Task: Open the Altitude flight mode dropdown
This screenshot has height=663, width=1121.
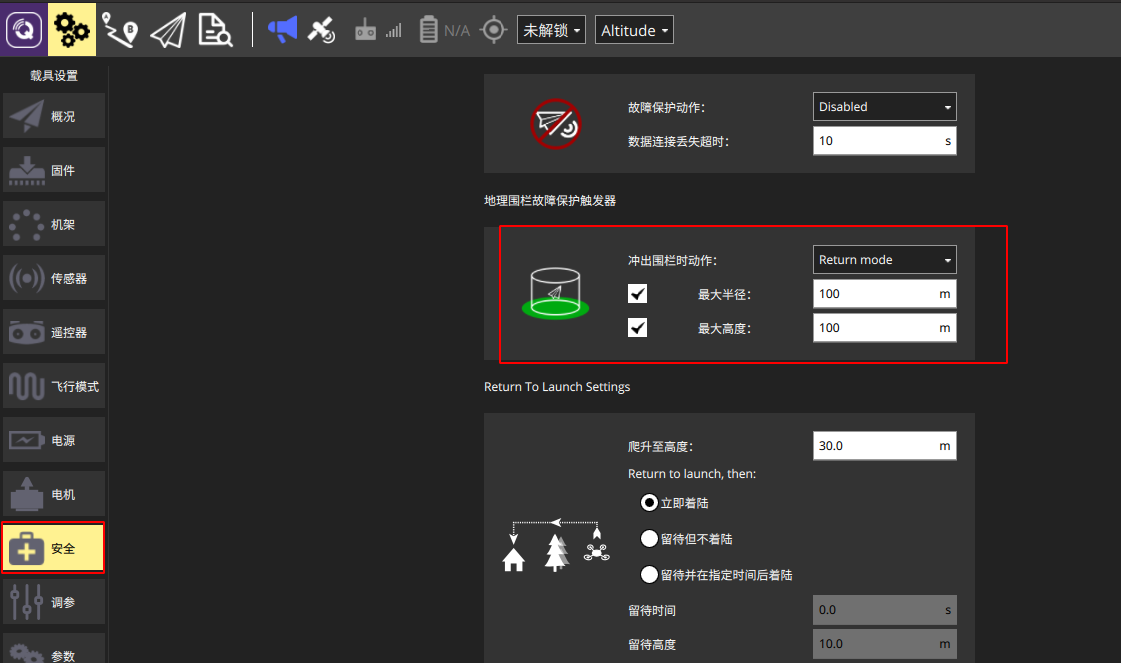Action: [634, 30]
